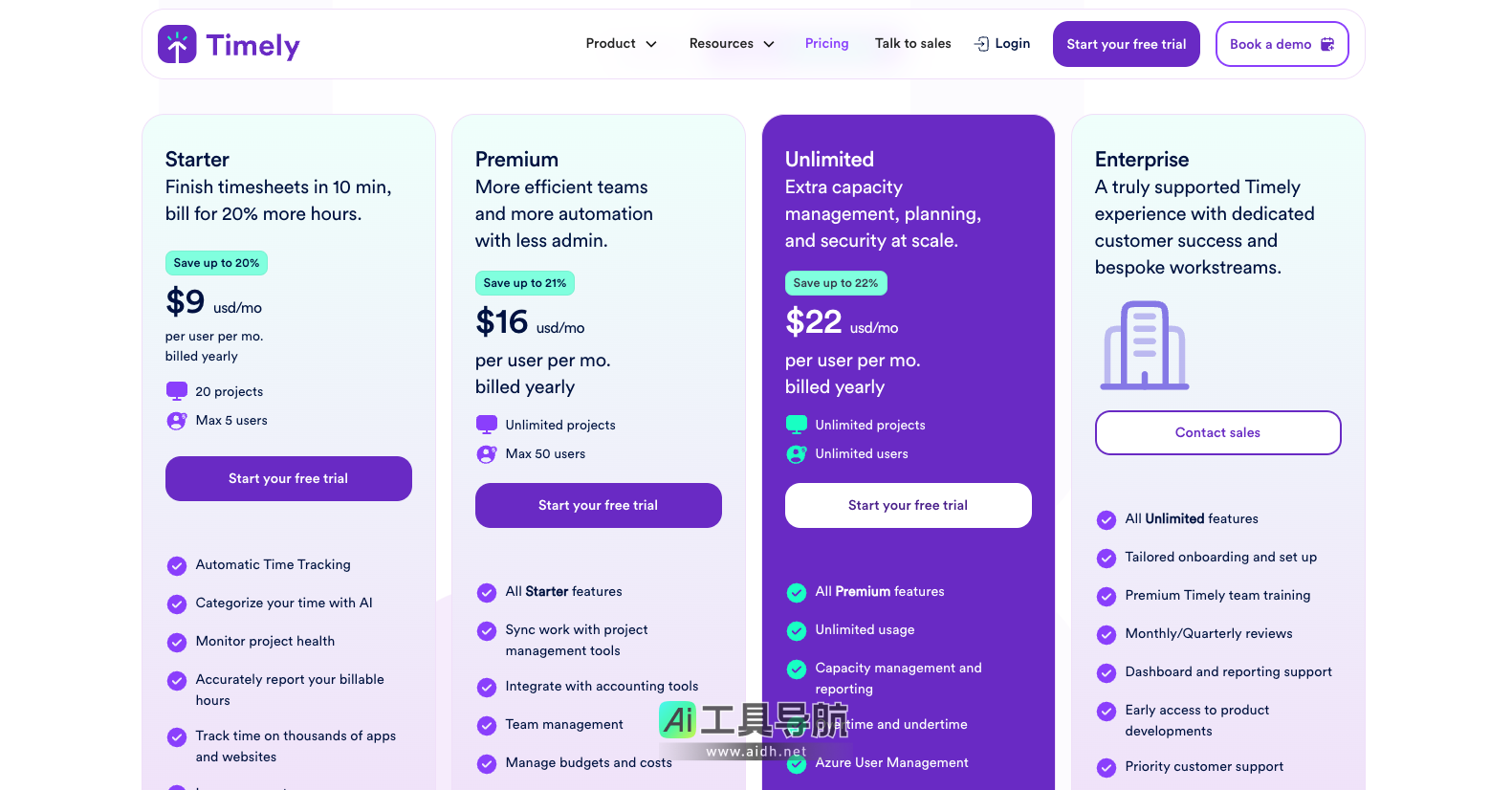Click the Login arrow icon
This screenshot has height=790, width=1512.
click(981, 44)
